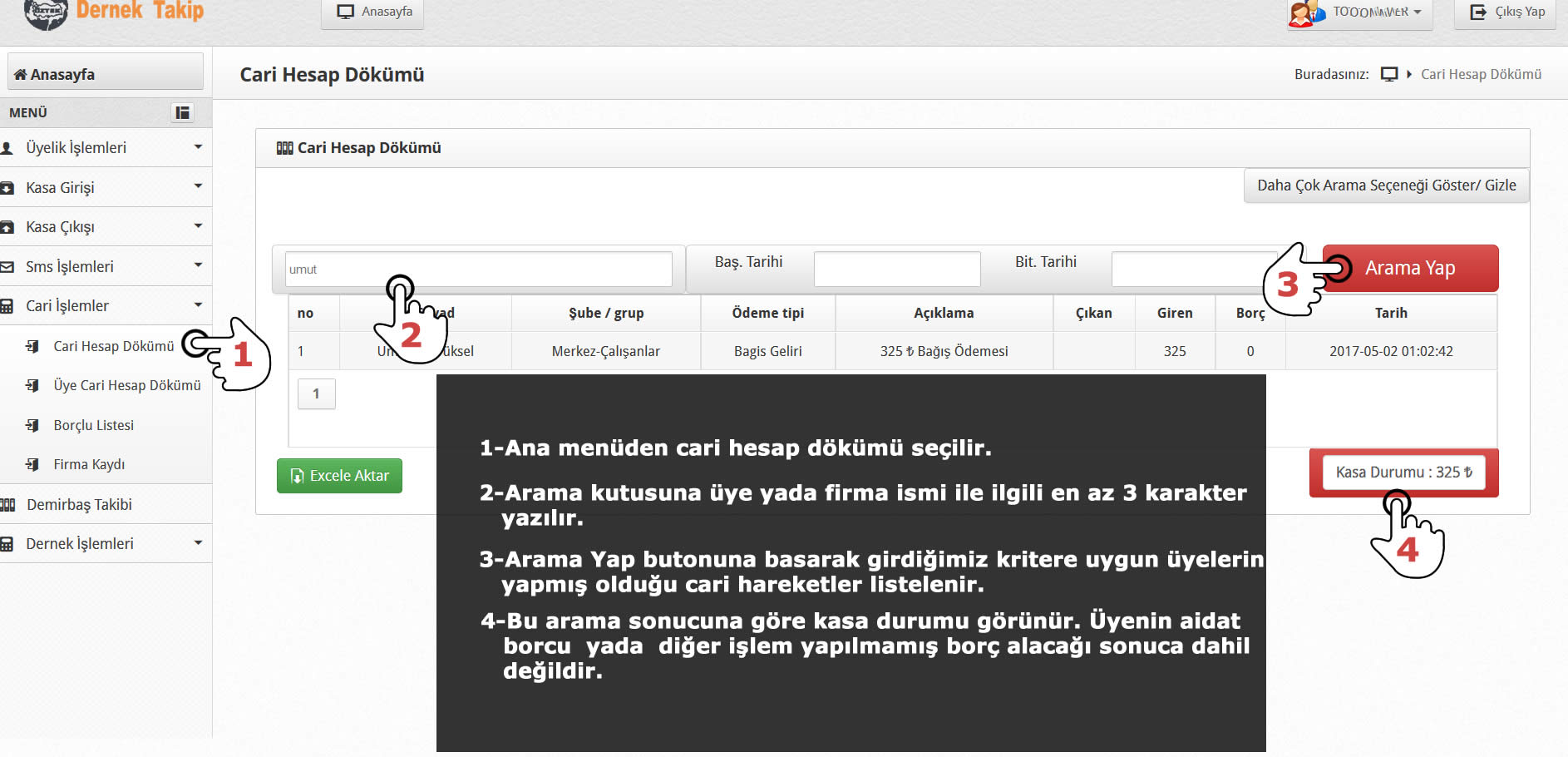Go to page 1 in pagination
Screen dimensions: 1568x757
tap(316, 393)
